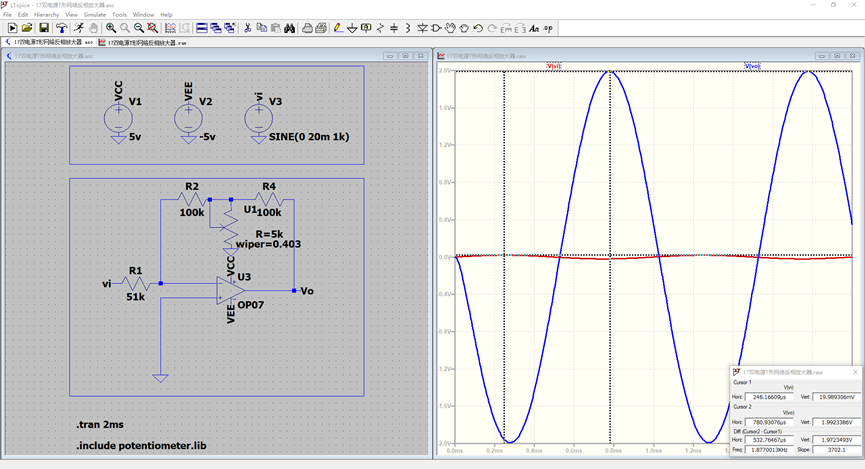Image resolution: width=865 pixels, height=469 pixels.
Task: Open the Tools menu
Action: point(119,15)
